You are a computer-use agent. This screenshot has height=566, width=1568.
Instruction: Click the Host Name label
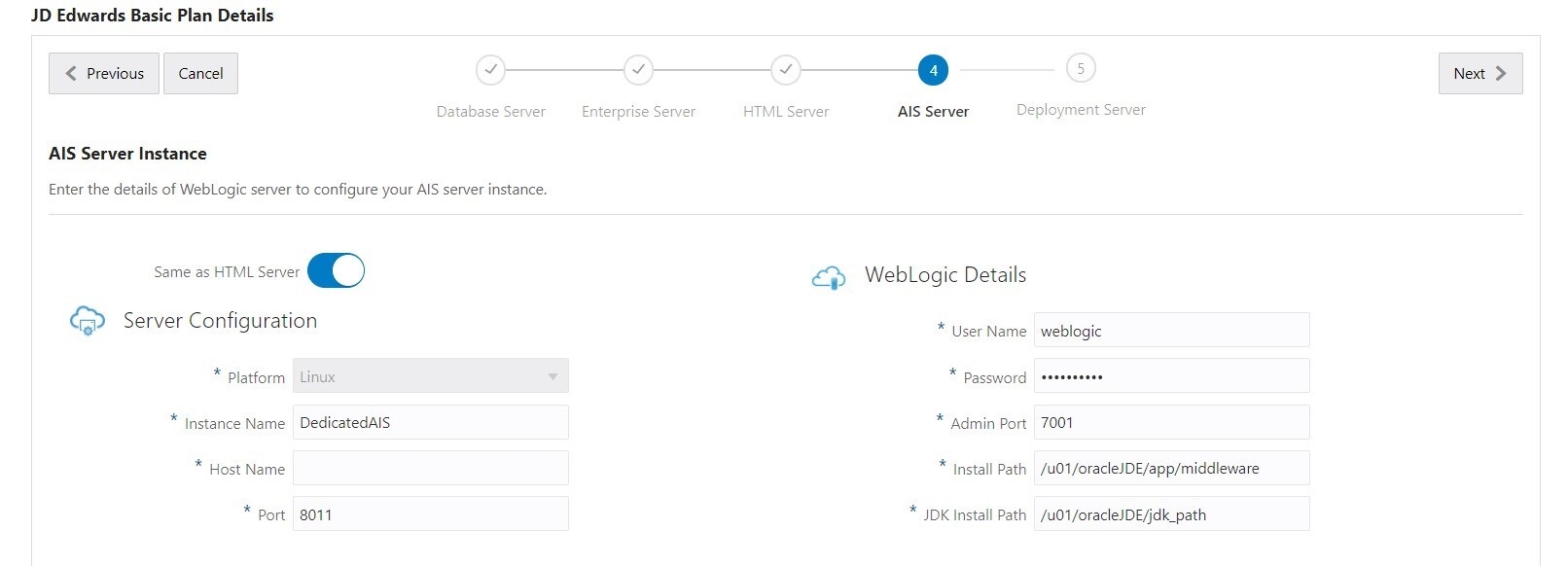[x=247, y=470]
